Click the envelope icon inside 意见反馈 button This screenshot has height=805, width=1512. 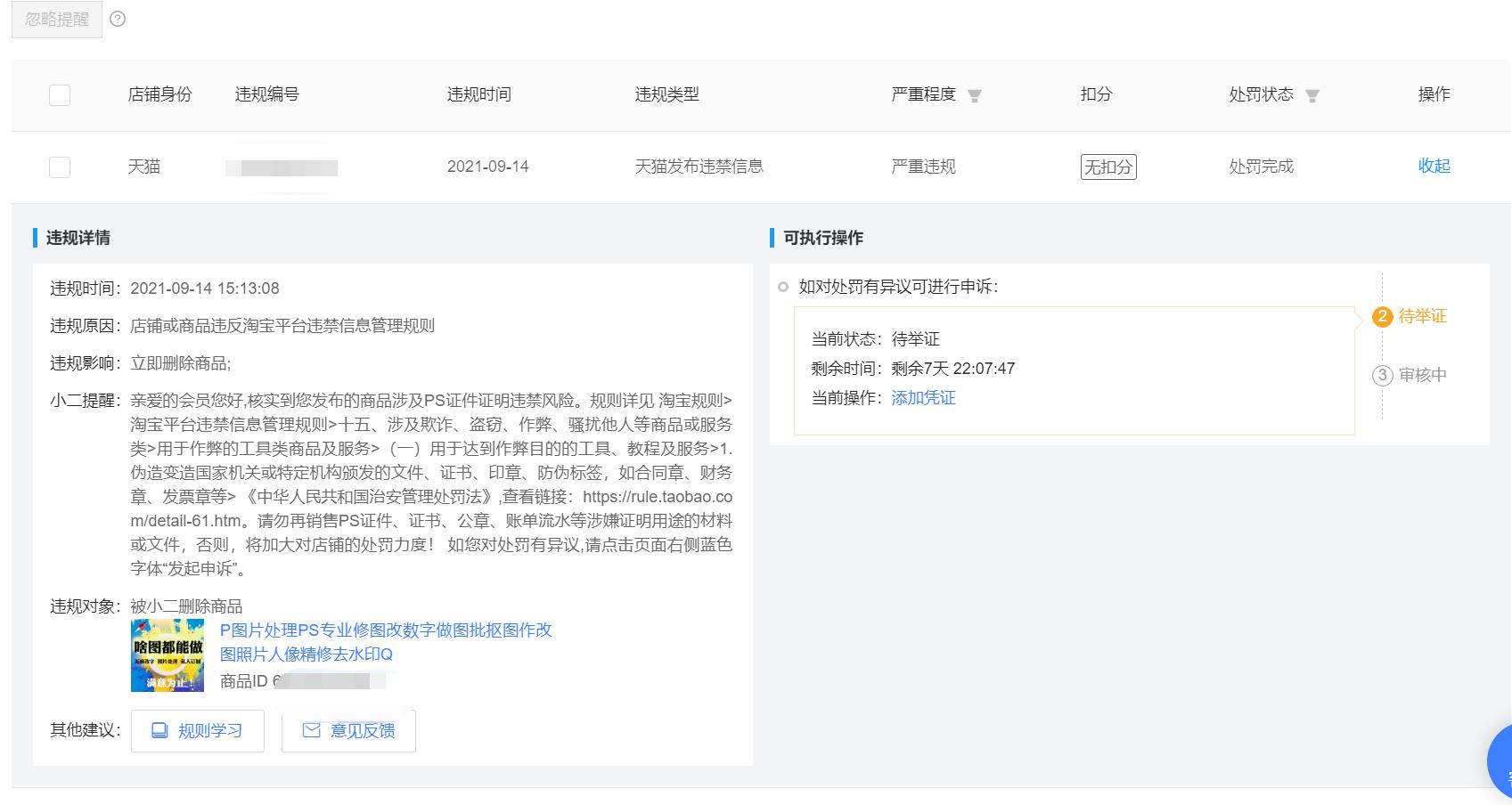[x=311, y=730]
